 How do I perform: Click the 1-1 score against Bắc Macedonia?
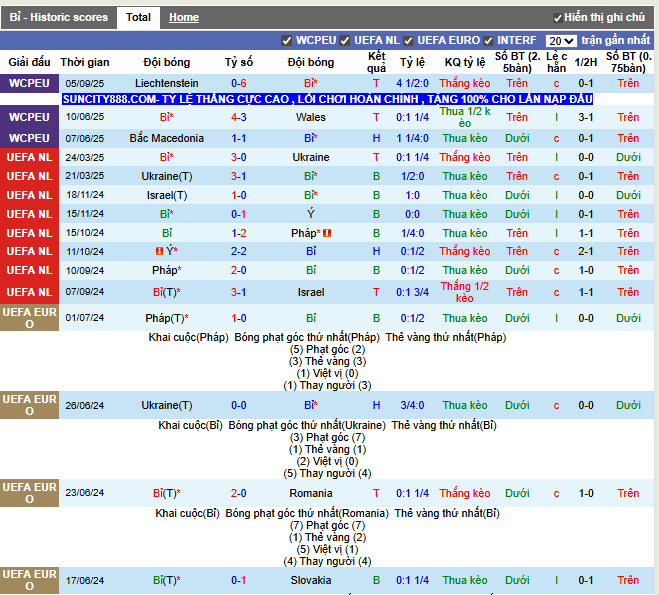click(239, 138)
